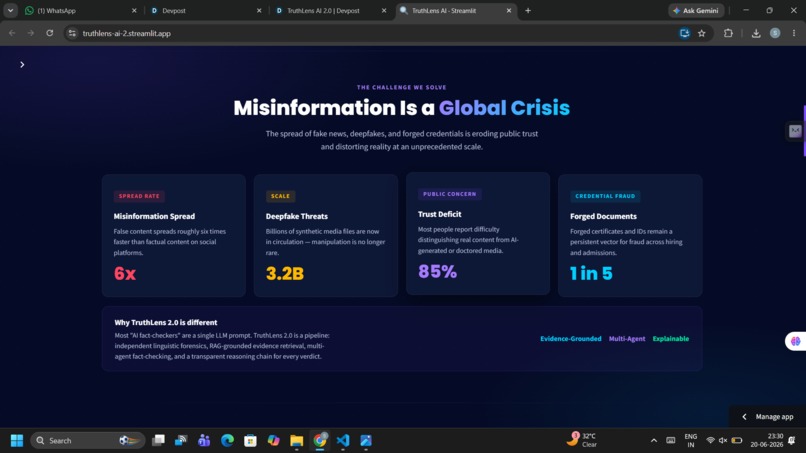Screen dimensions: 806x453
Task: Click the PUBLIC CONCERN badge
Action: 449,194
